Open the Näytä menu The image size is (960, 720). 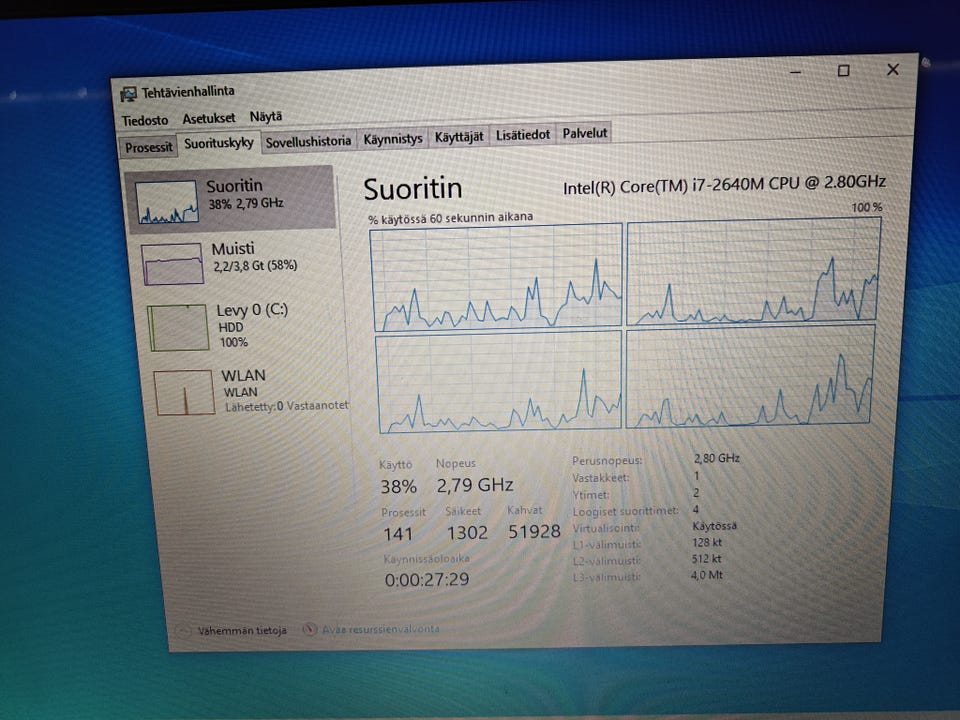click(266, 116)
